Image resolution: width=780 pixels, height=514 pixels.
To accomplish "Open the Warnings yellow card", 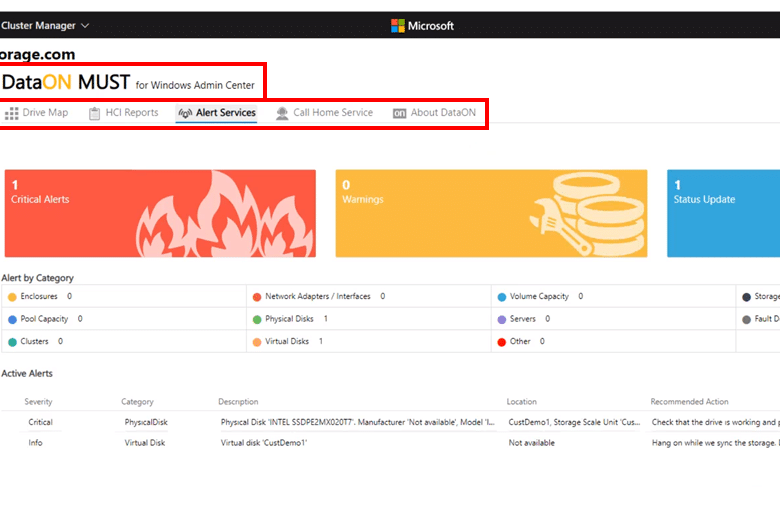I will (x=491, y=213).
